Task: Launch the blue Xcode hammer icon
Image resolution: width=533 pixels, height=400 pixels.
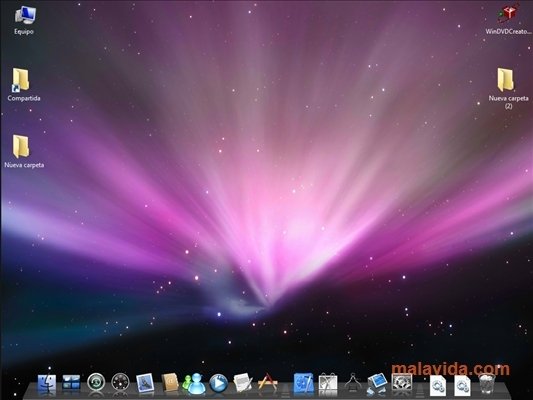Action: [x=304, y=383]
